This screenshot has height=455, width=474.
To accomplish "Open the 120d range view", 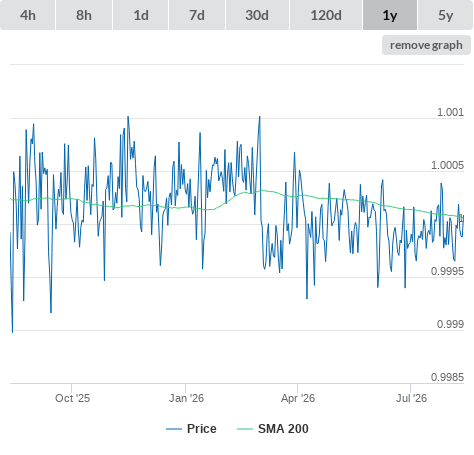I will click(326, 15).
